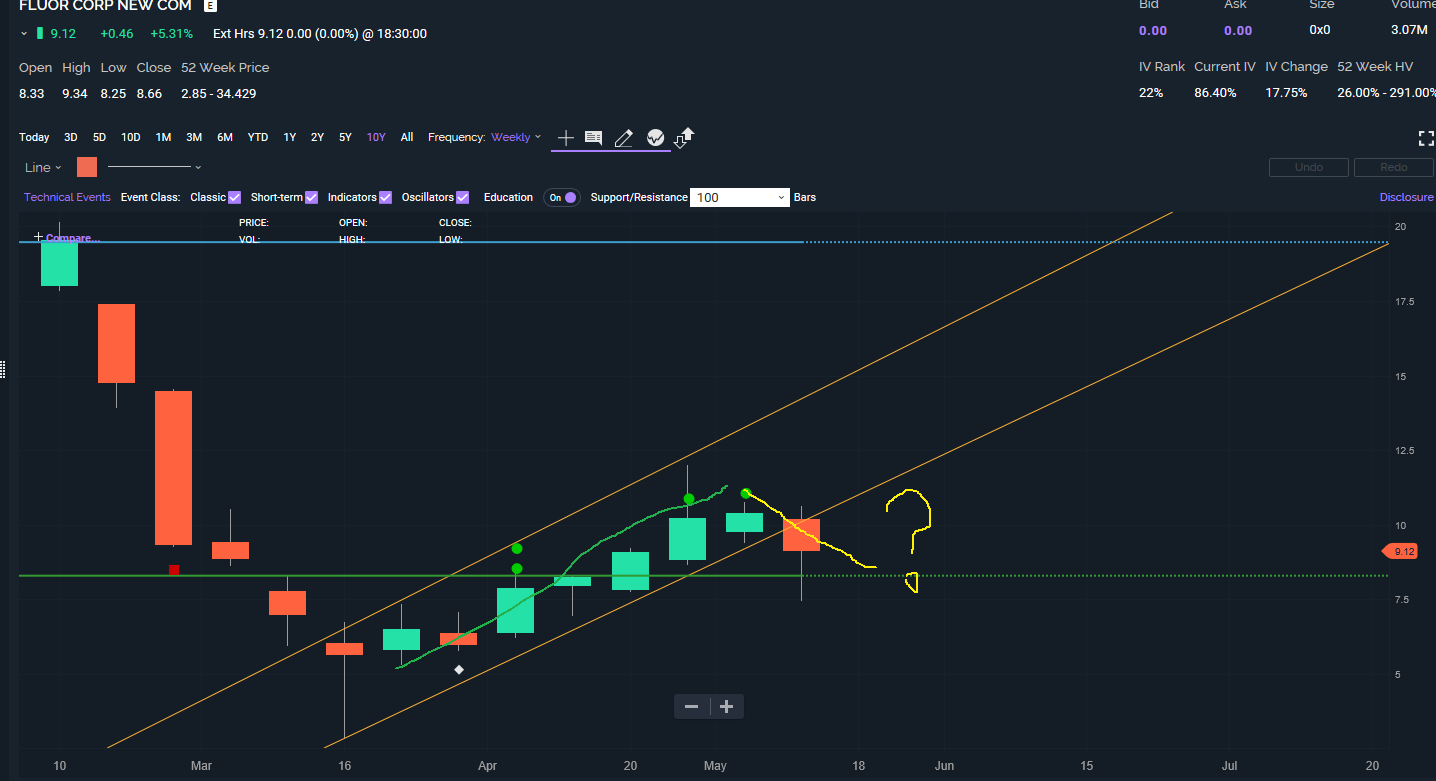Click the Compare add symbol option
1436x781 pixels.
68,238
